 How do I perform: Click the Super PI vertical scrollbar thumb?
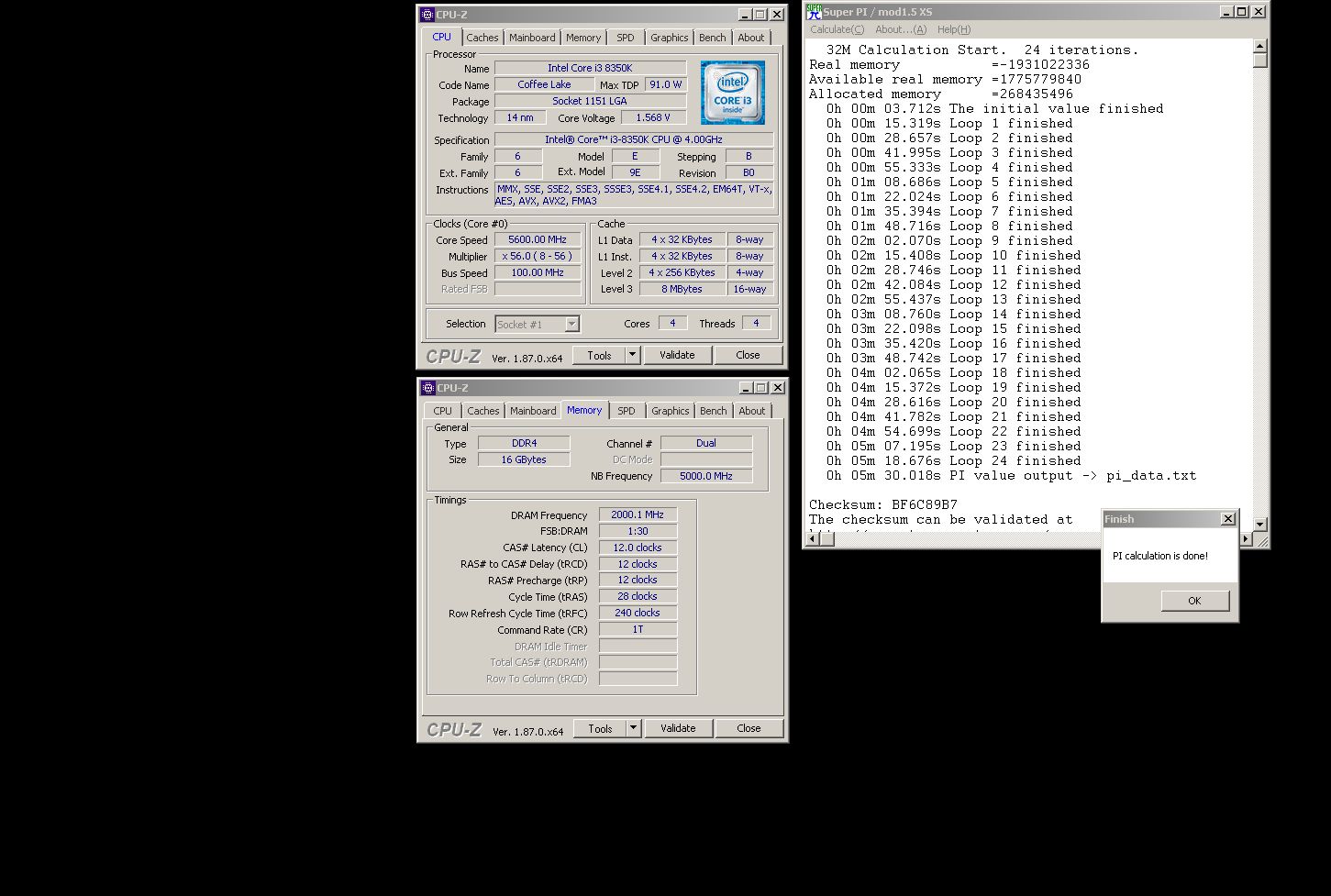pos(1259,61)
